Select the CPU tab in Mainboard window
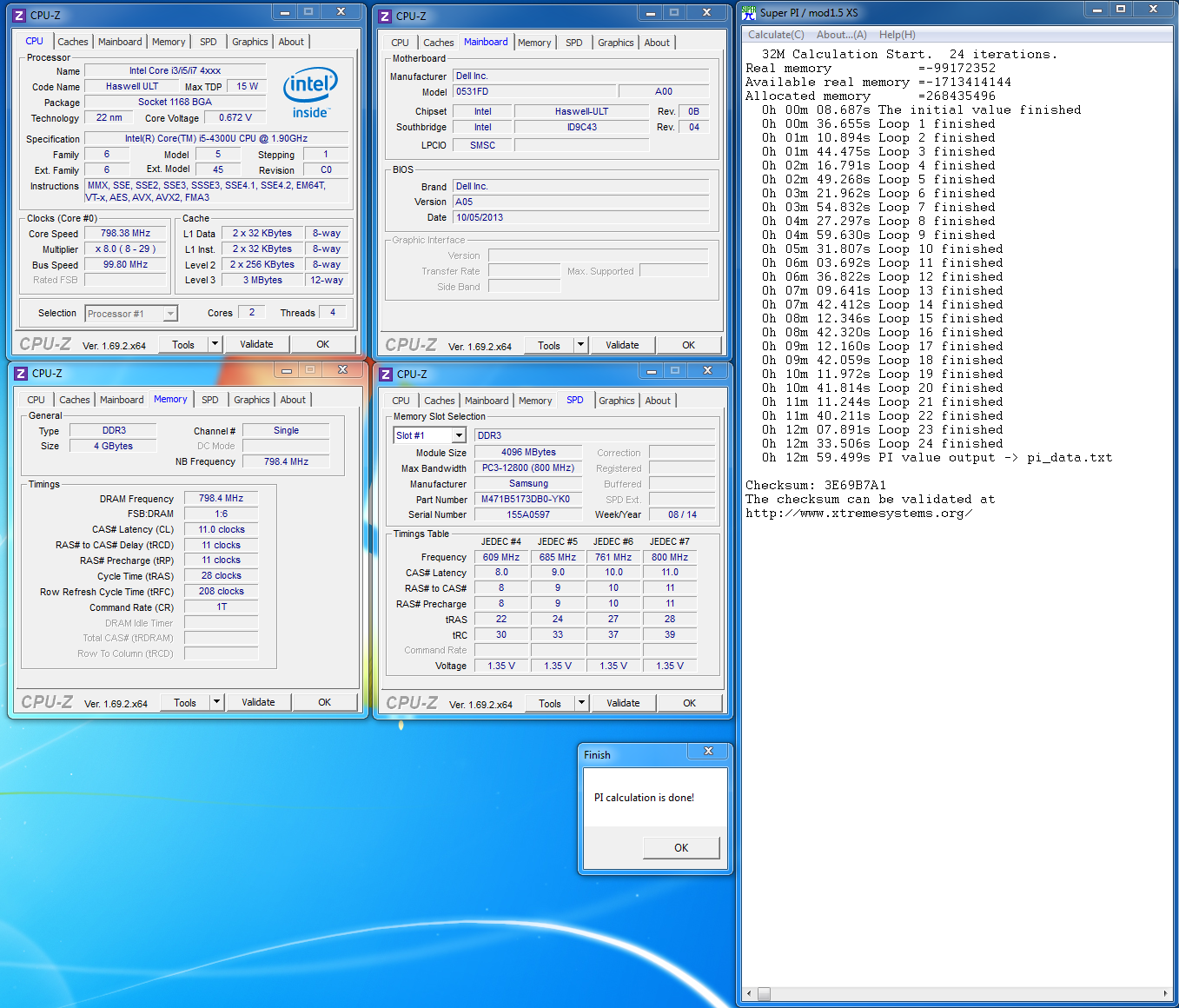The image size is (1179, 1008). click(x=400, y=43)
